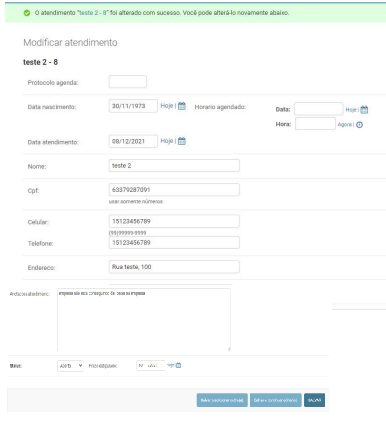Click the Endereco label

tap(41, 268)
